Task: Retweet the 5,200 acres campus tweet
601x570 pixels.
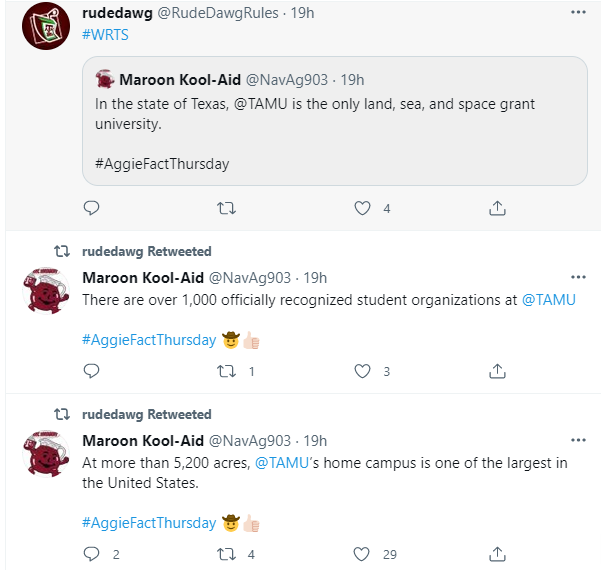Action: (x=226, y=554)
